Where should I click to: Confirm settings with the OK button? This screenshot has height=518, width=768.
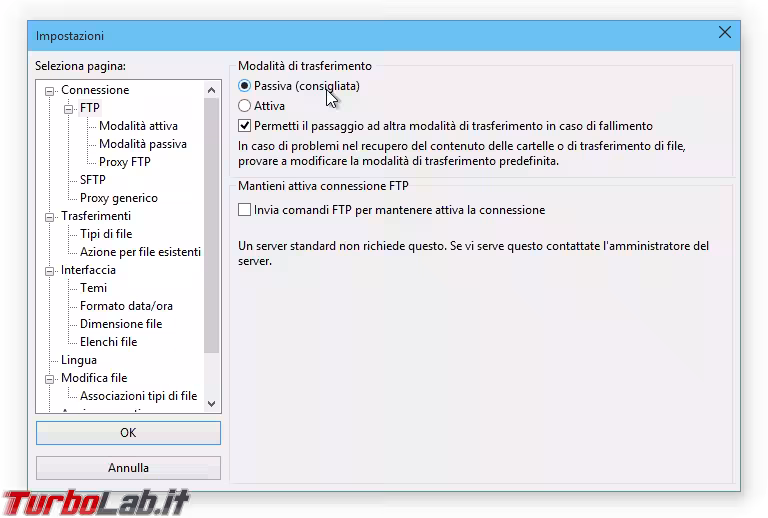point(128,433)
